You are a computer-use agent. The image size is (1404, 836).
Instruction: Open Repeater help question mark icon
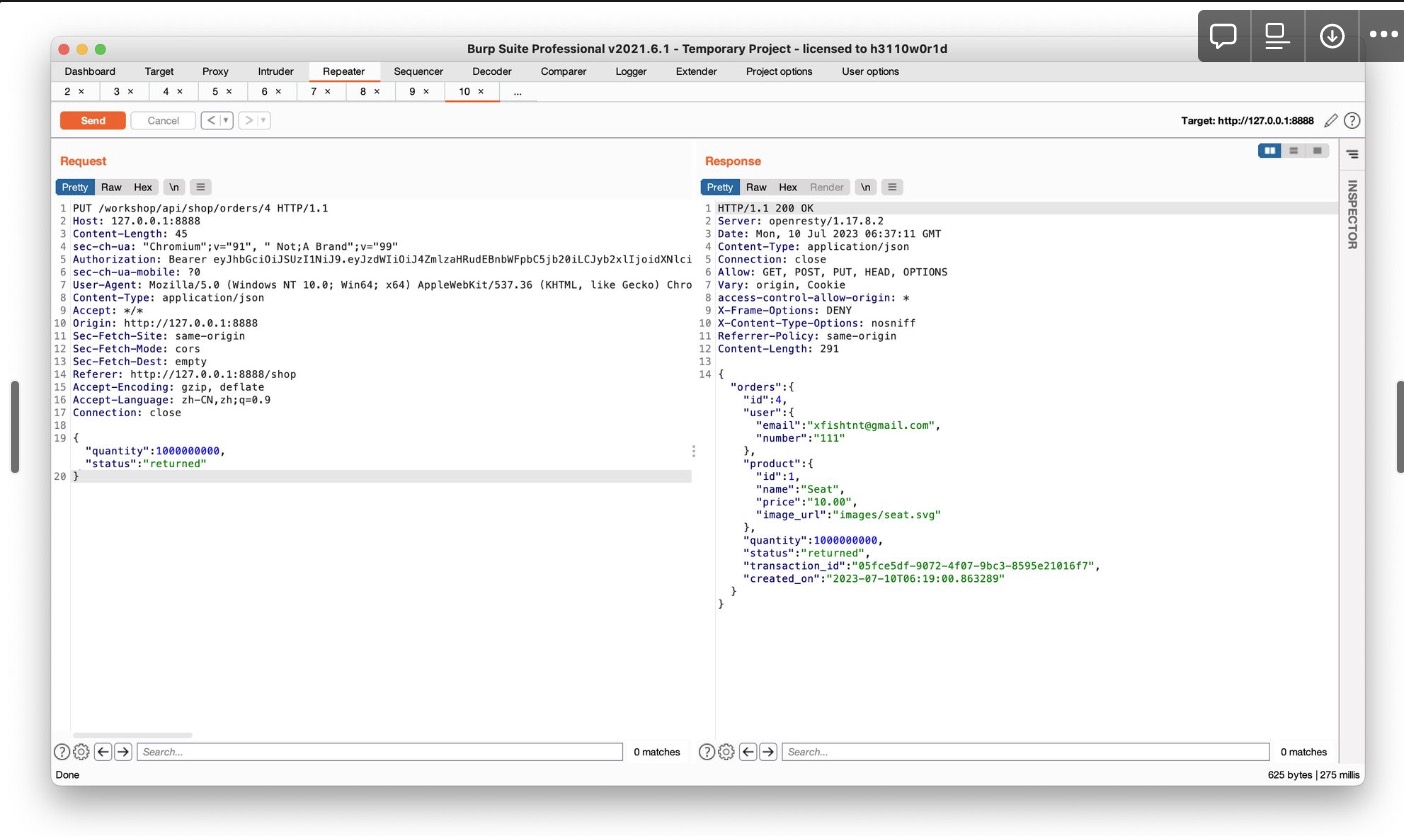pyautogui.click(x=1352, y=121)
